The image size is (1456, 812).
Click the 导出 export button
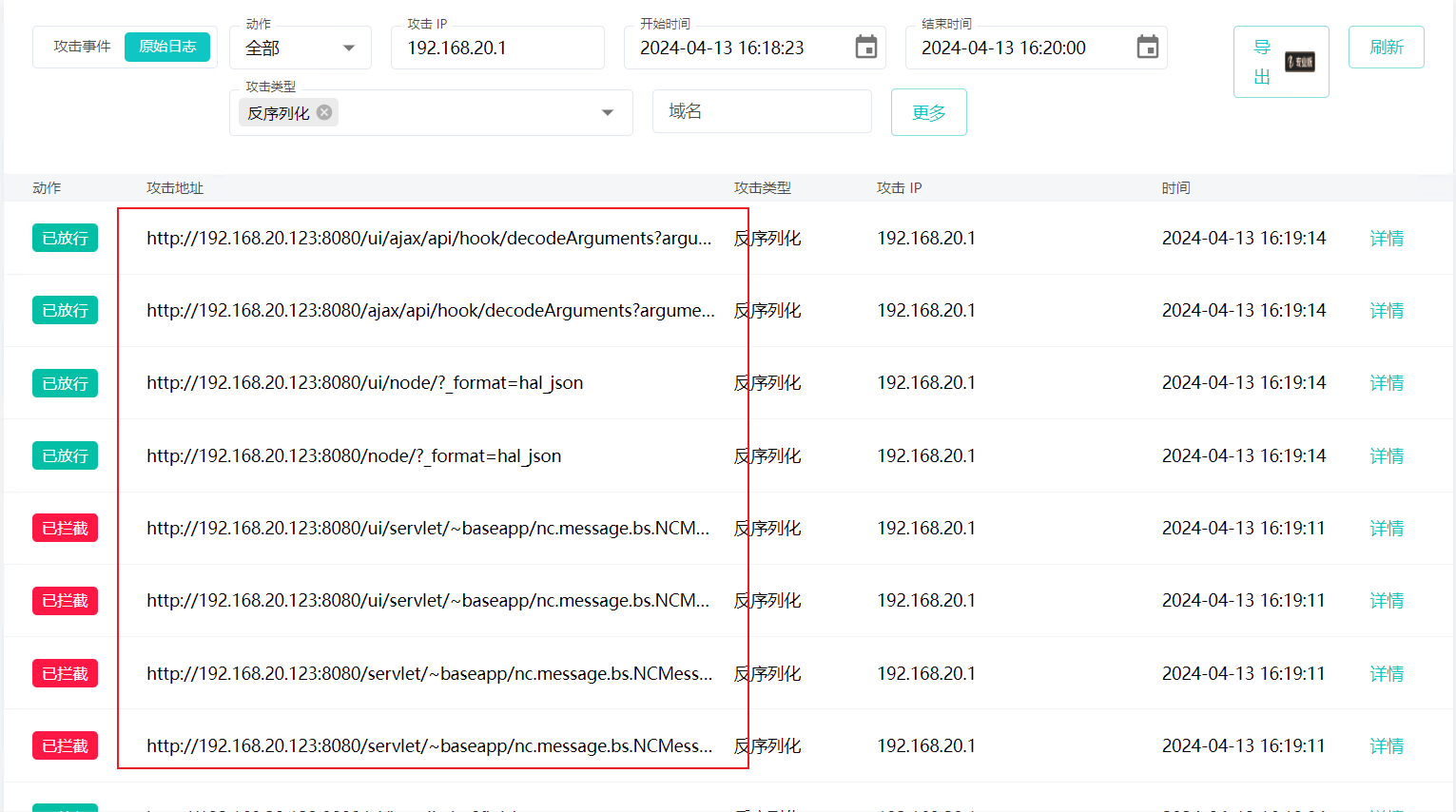pyautogui.click(x=1281, y=62)
